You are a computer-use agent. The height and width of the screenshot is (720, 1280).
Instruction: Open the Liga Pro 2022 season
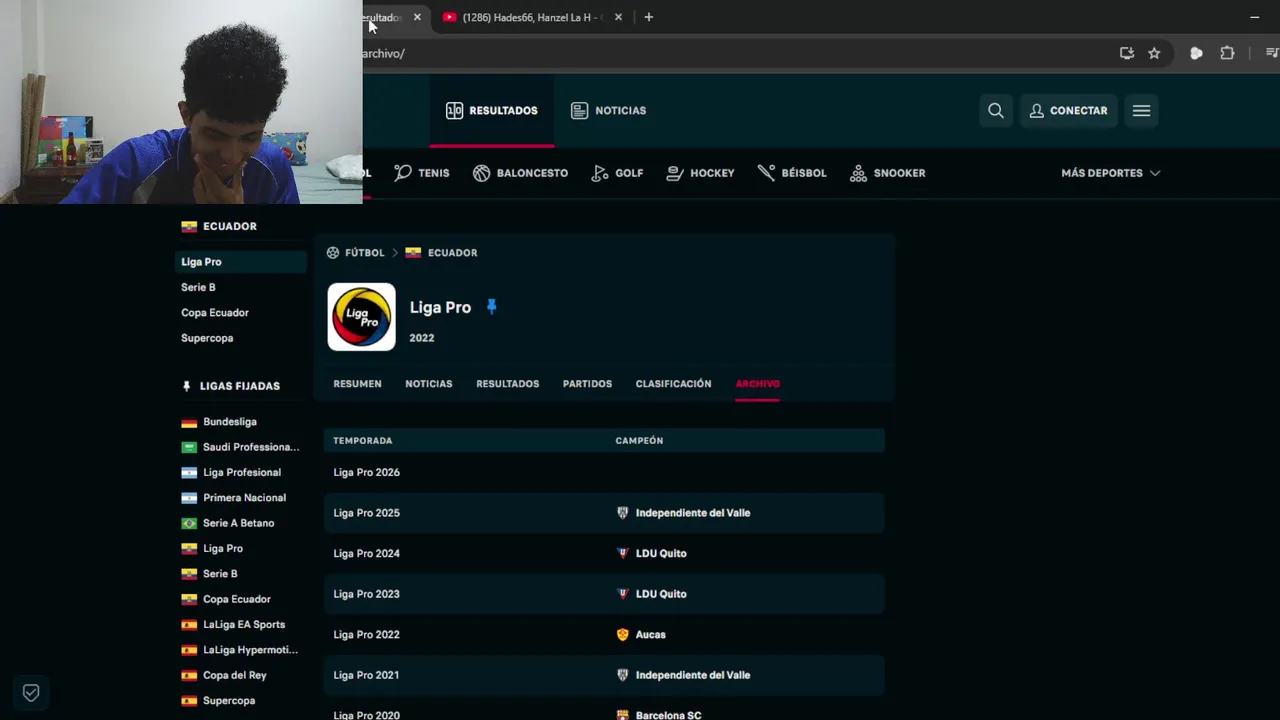[x=366, y=635]
